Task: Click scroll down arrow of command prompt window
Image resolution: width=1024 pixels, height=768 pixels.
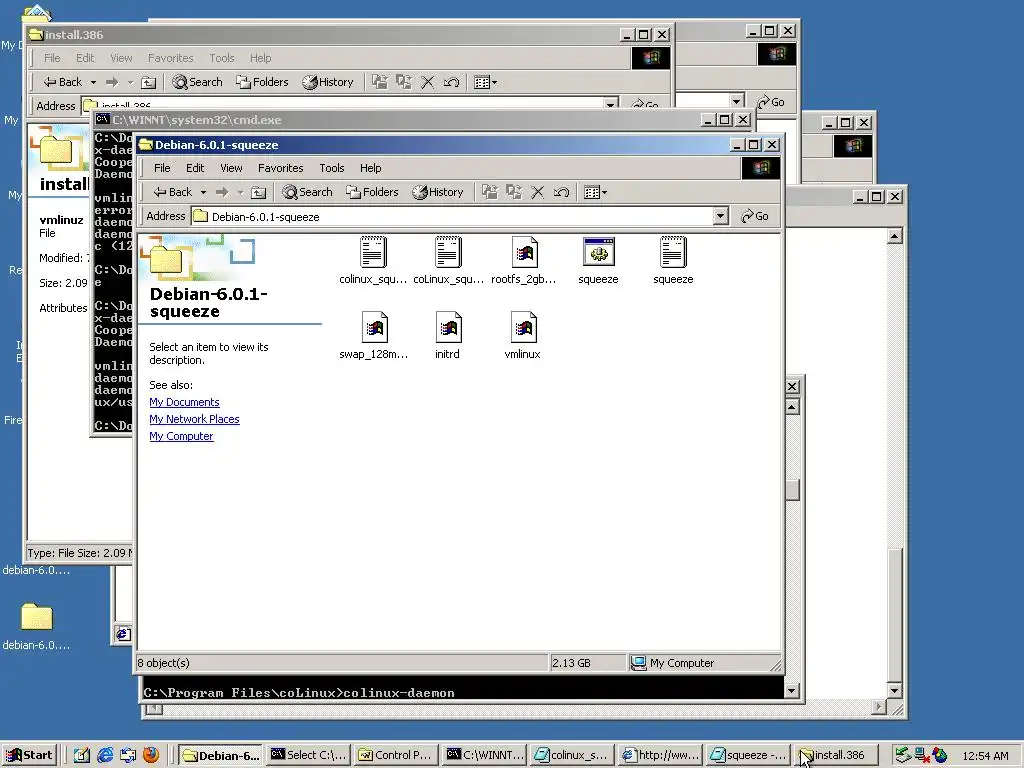Action: pos(792,690)
